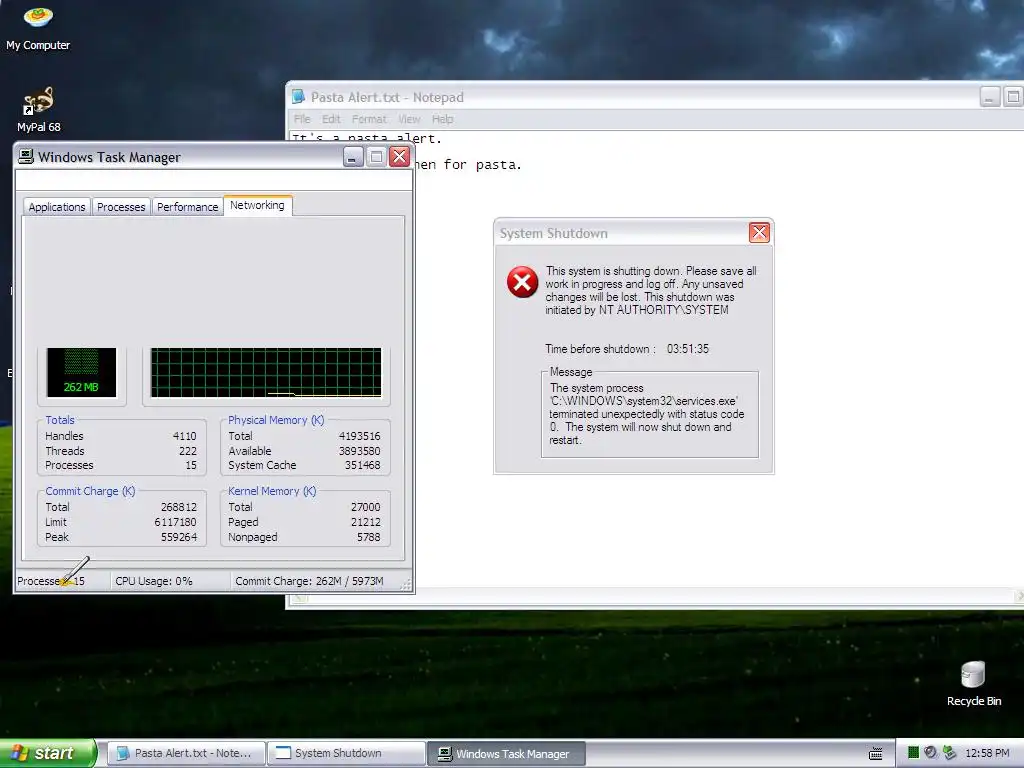Click the network connection tray icon
This screenshot has height=768, width=1024.
click(x=950, y=753)
